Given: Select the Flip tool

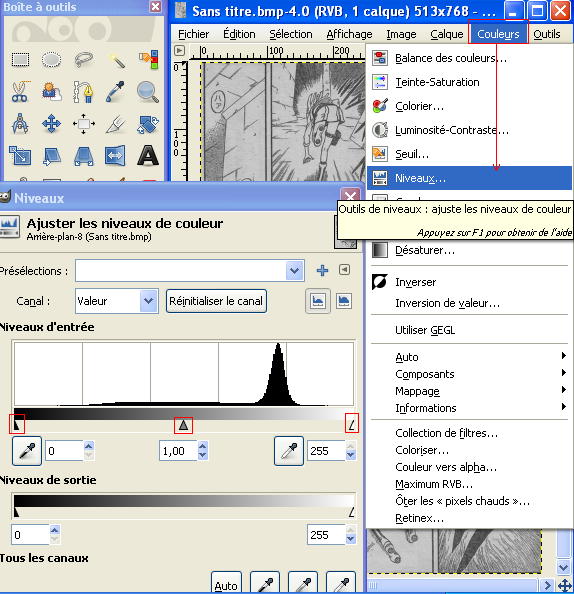Looking at the screenshot, I should click(x=116, y=155).
